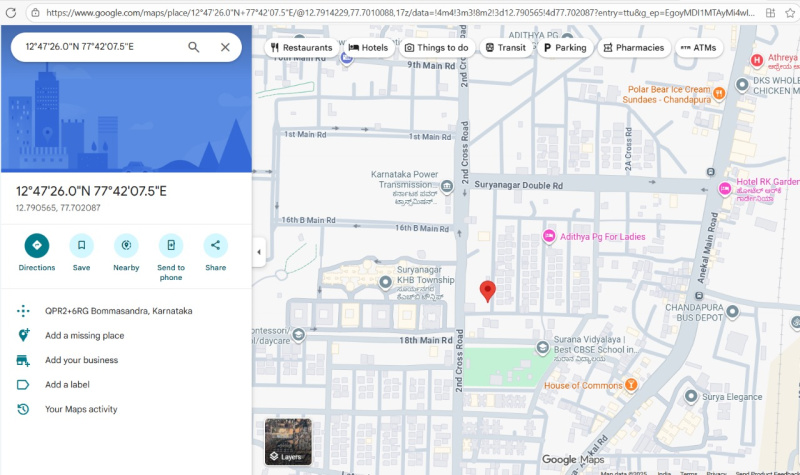Reload the page in browser

[11, 13]
